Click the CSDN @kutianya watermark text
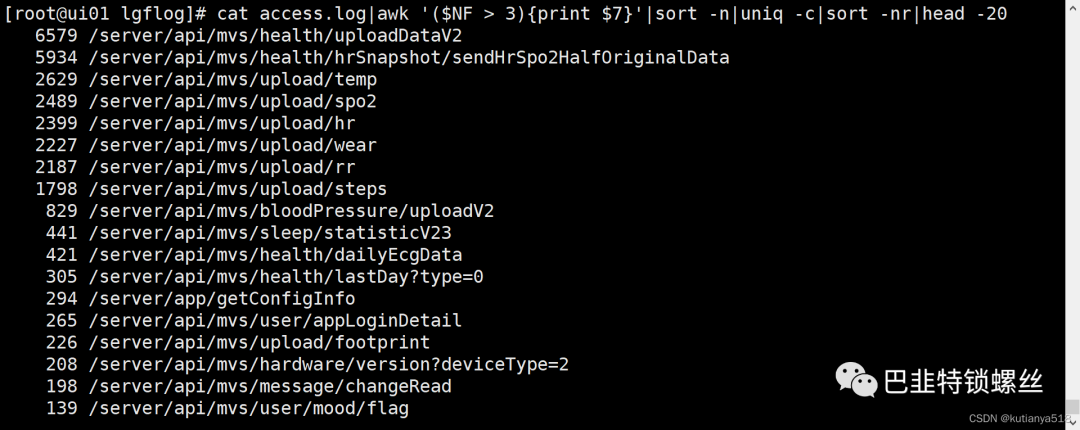The width and height of the screenshot is (1080, 430). (x=1021, y=419)
